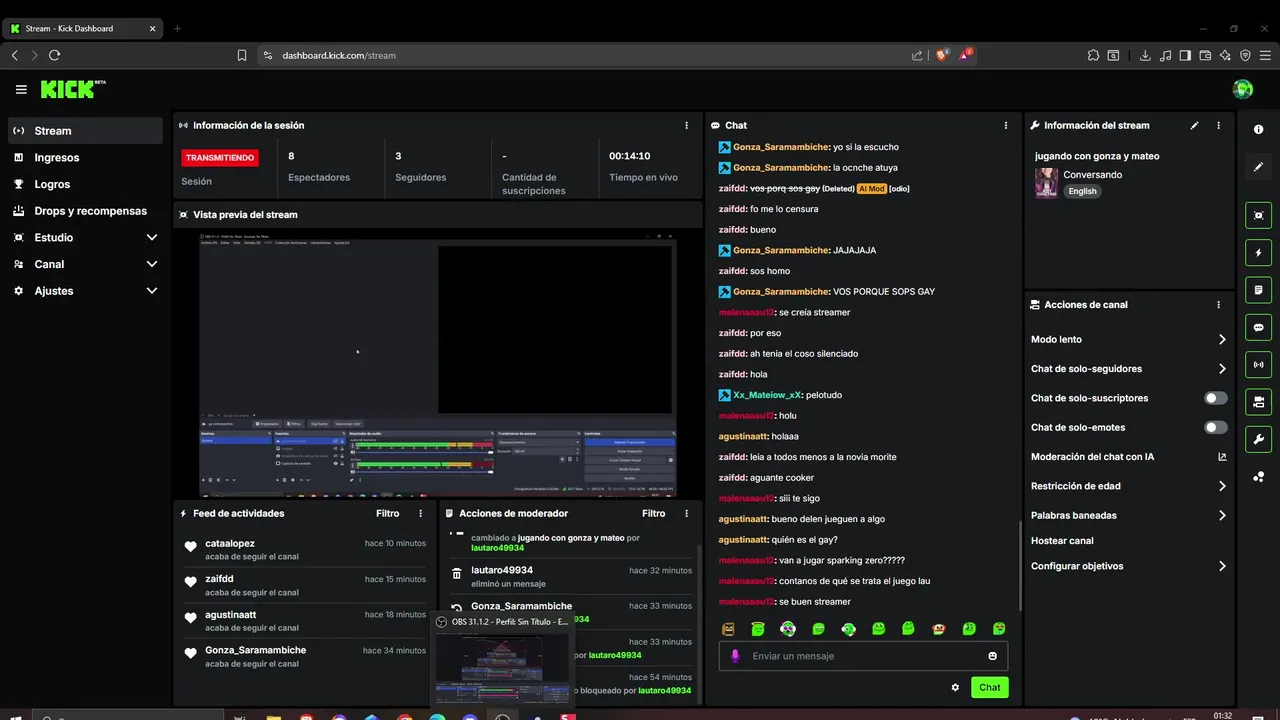This screenshot has width=1280, height=720.
Task: Click the Enviar un mensaje chat field
Action: click(863, 656)
